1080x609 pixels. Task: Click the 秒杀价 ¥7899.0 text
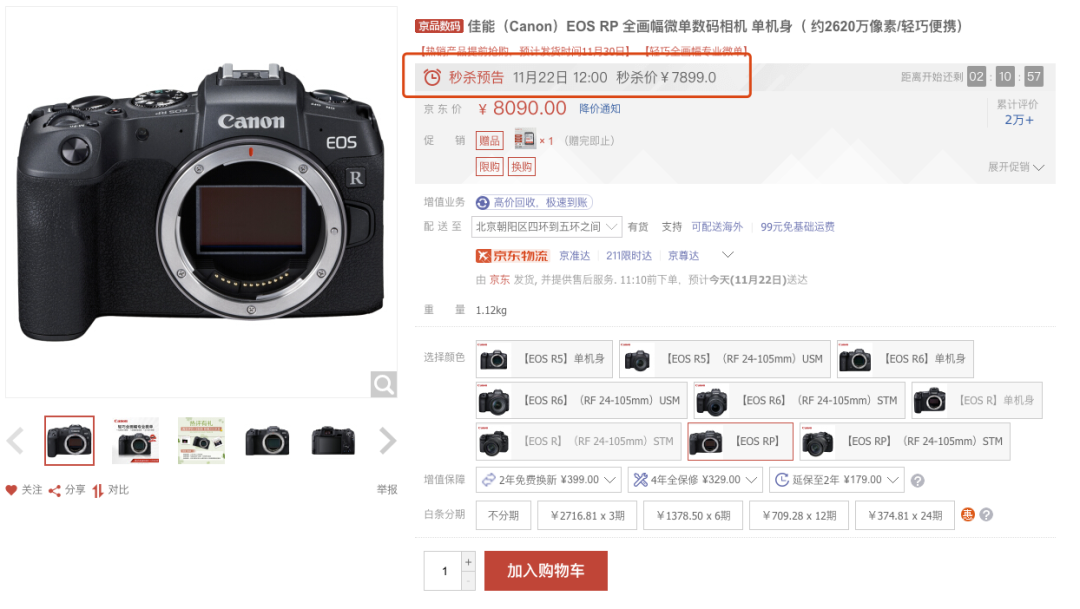click(x=666, y=77)
